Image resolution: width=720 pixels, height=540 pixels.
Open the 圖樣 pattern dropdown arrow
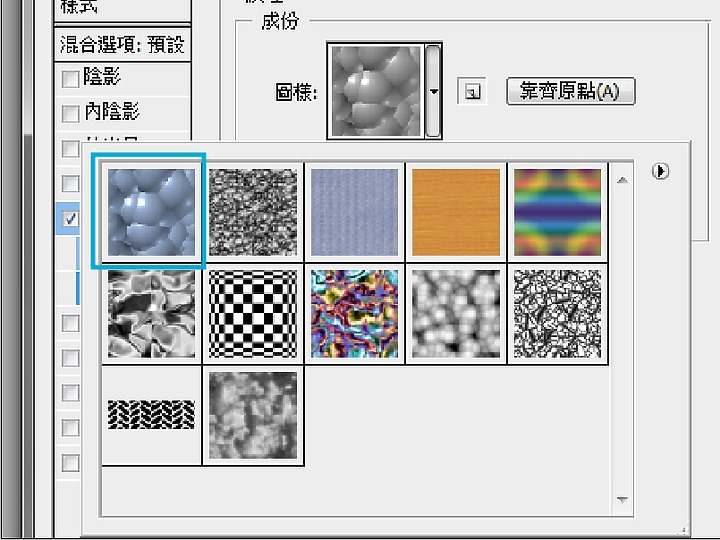(x=433, y=91)
